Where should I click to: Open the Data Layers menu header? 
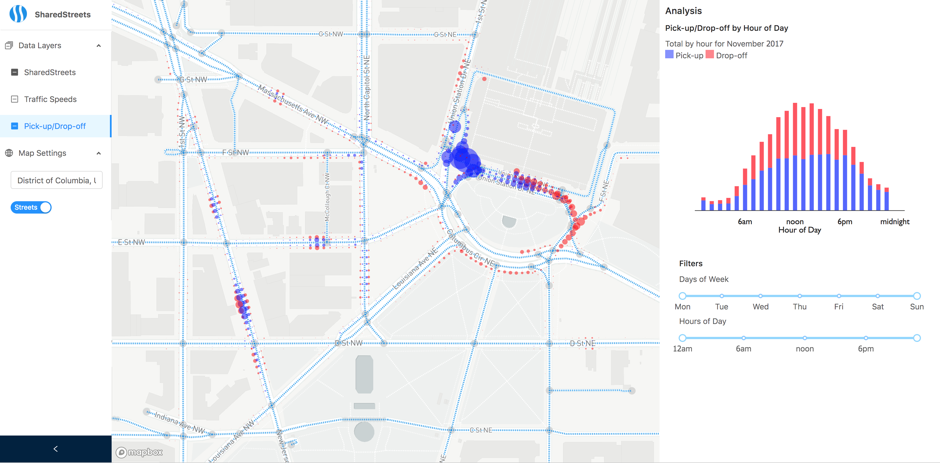[56, 46]
